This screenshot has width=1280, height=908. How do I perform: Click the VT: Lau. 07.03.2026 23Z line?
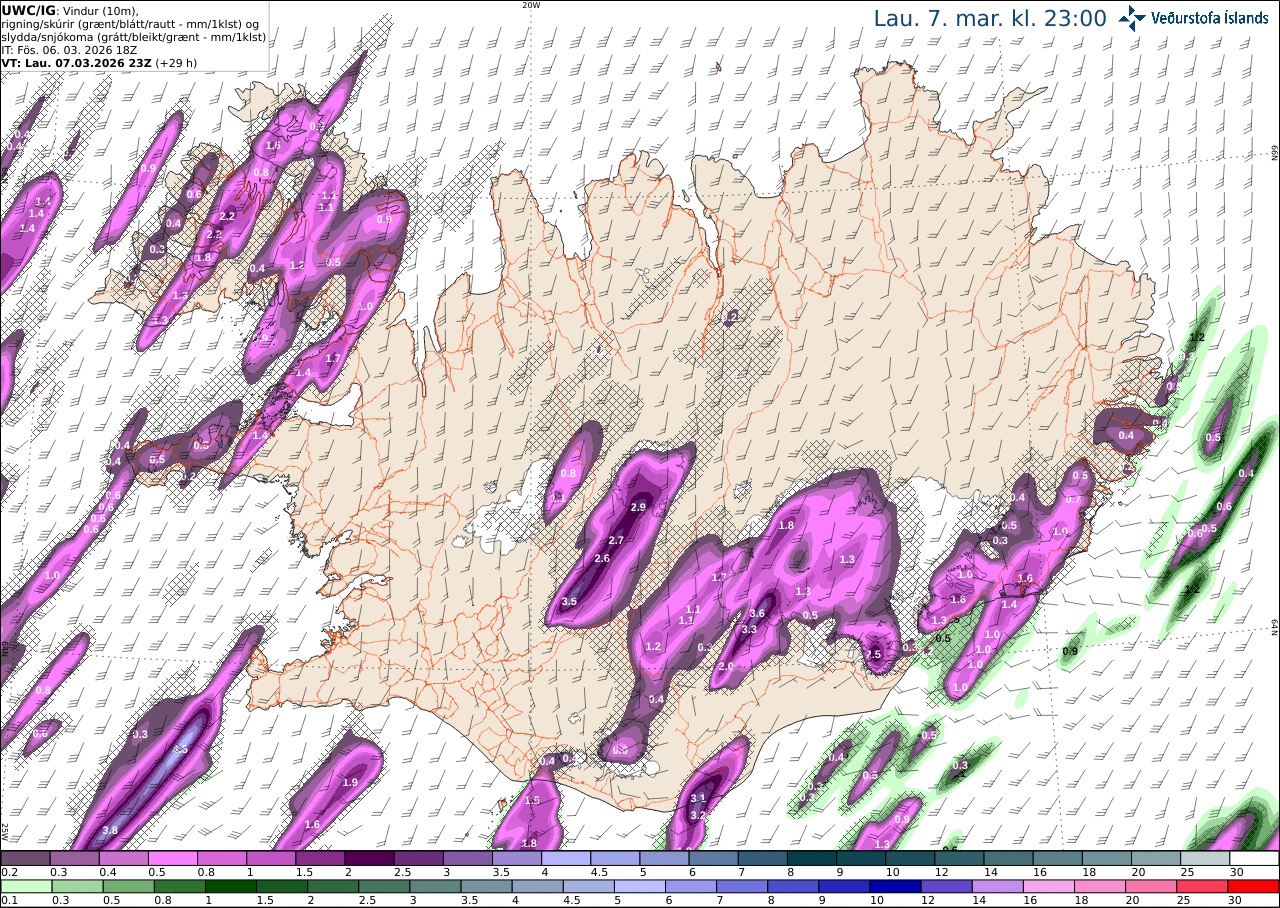coord(98,62)
